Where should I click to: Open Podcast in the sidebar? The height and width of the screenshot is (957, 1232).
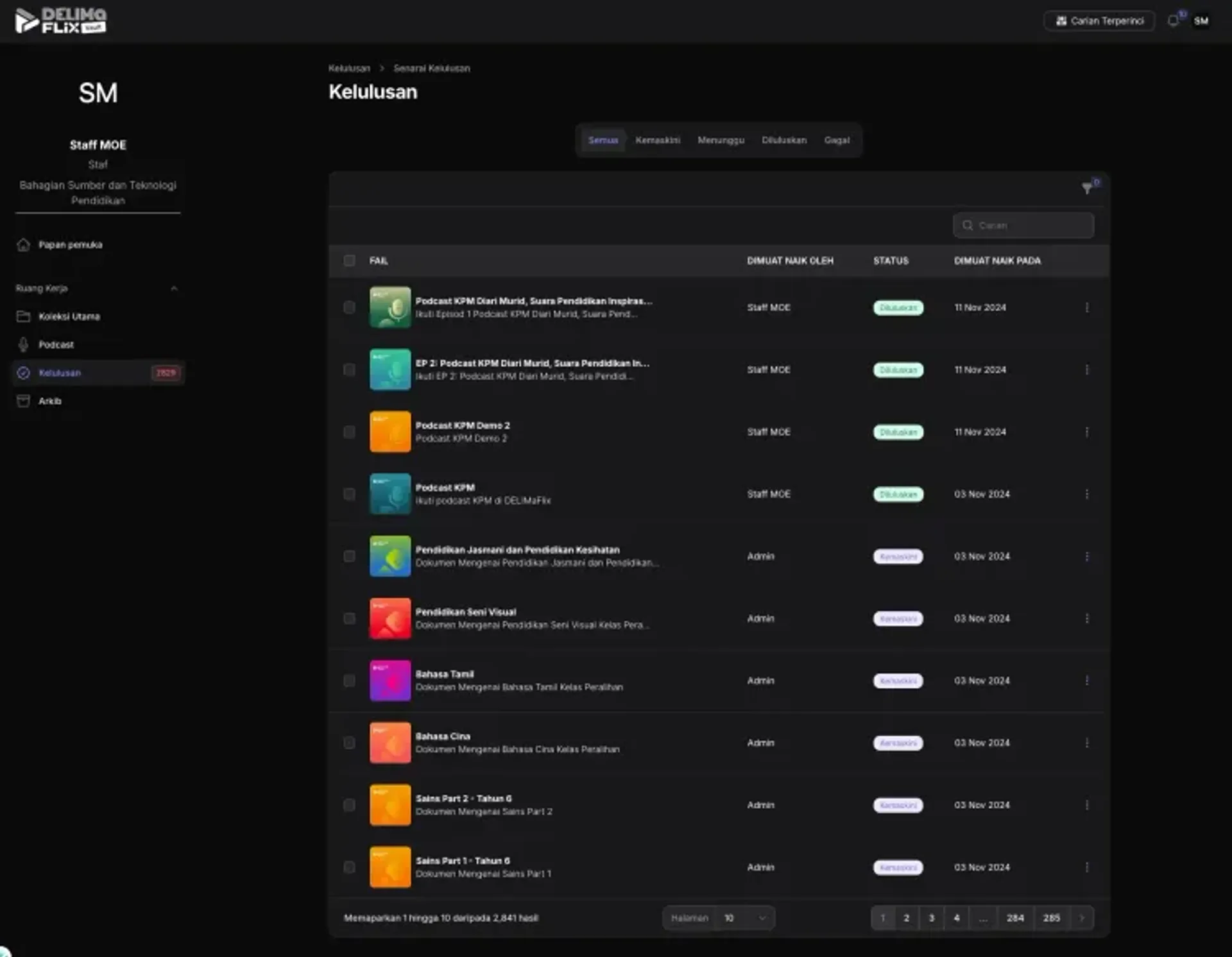coord(98,344)
